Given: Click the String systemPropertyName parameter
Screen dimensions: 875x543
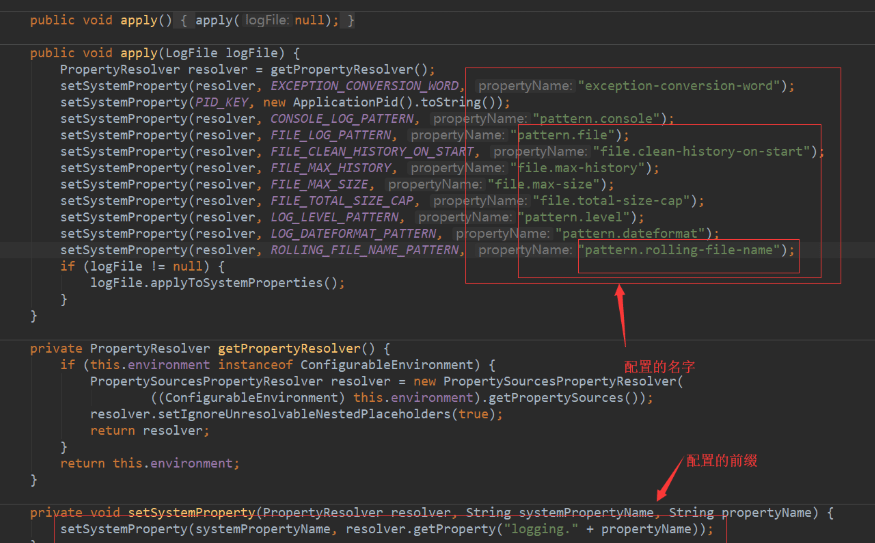Looking at the screenshot, I should 560,513.
